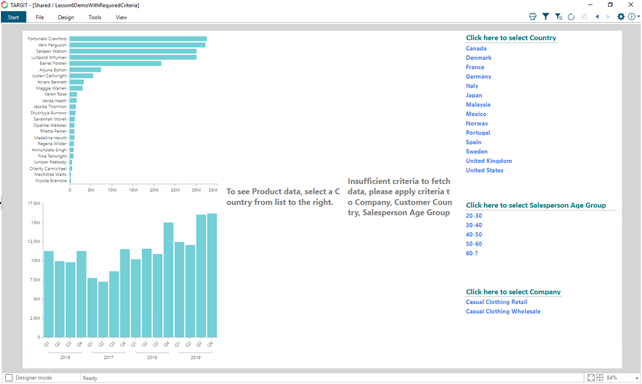The height and width of the screenshot is (384, 642).
Task: Click the funnel-with-list criteria icon
Action: point(558,16)
